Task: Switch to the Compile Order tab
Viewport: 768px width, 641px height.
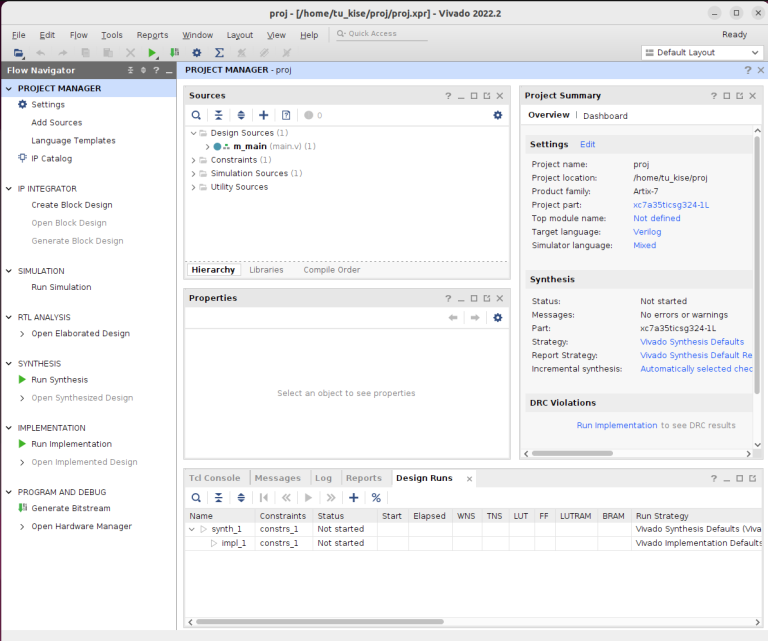Action: 331,270
